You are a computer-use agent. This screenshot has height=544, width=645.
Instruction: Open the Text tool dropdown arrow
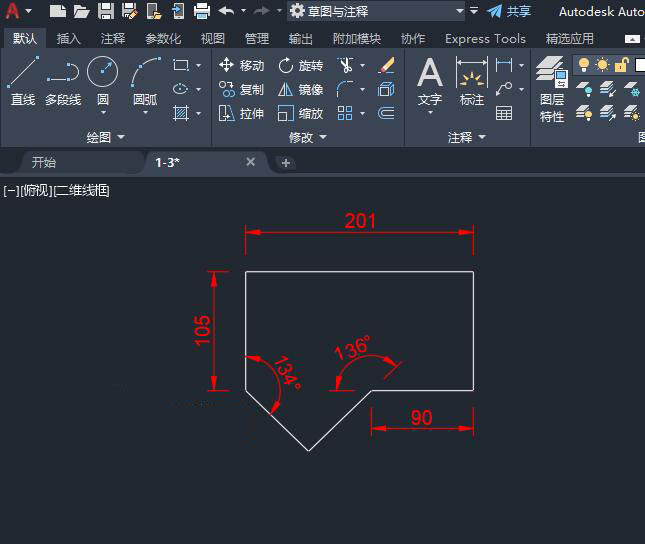tap(430, 112)
